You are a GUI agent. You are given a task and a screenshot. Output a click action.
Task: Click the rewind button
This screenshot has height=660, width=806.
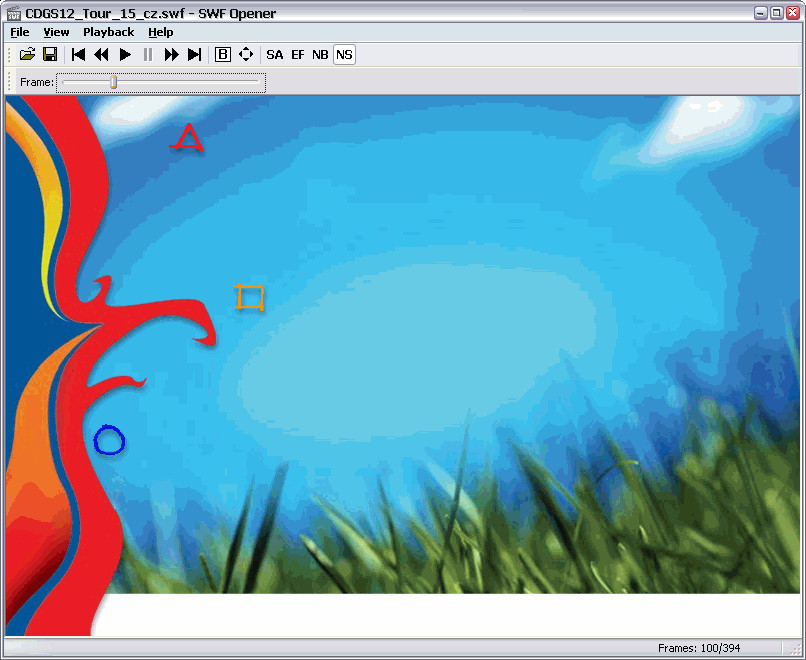102,54
